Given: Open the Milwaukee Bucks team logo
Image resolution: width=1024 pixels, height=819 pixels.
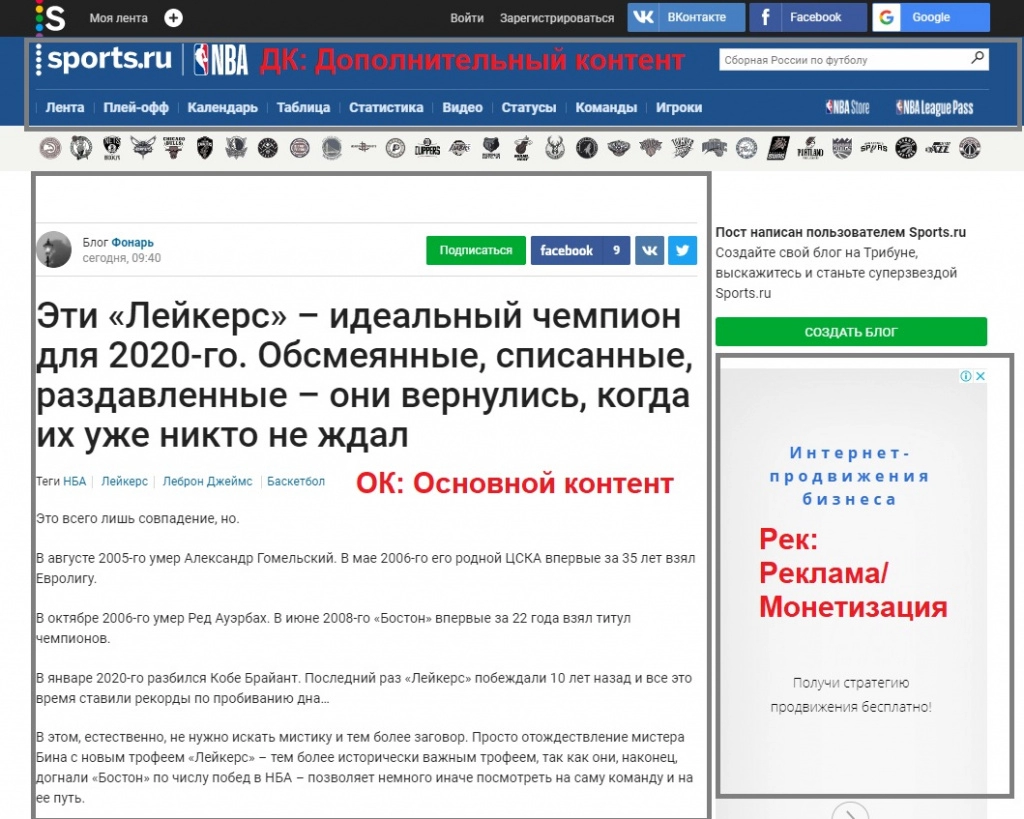Looking at the screenshot, I should point(554,148).
